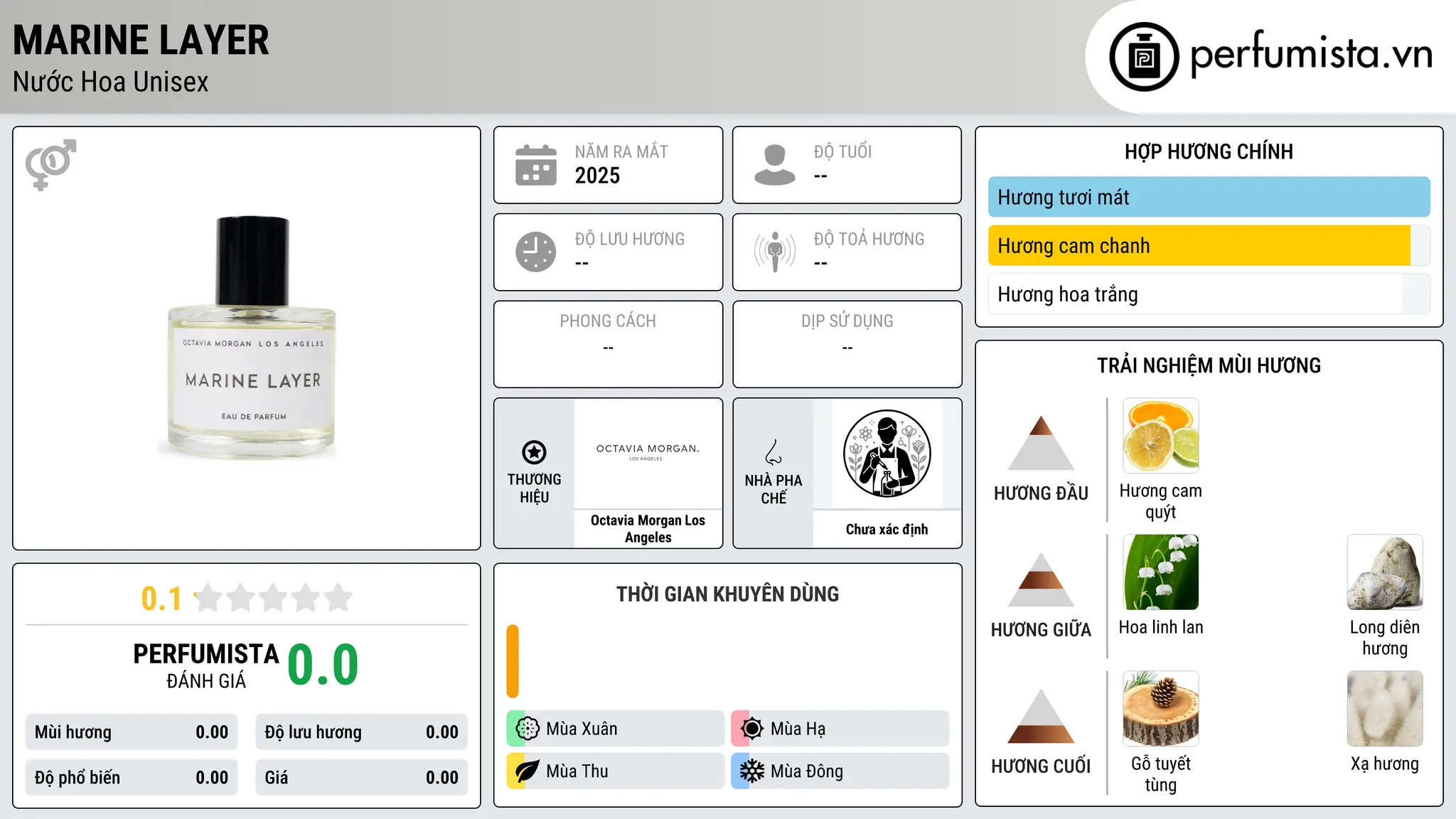Image resolution: width=1456 pixels, height=819 pixels.
Task: Click the PERFUMISTA ĐÁNH GIÁ label
Action: (206, 665)
